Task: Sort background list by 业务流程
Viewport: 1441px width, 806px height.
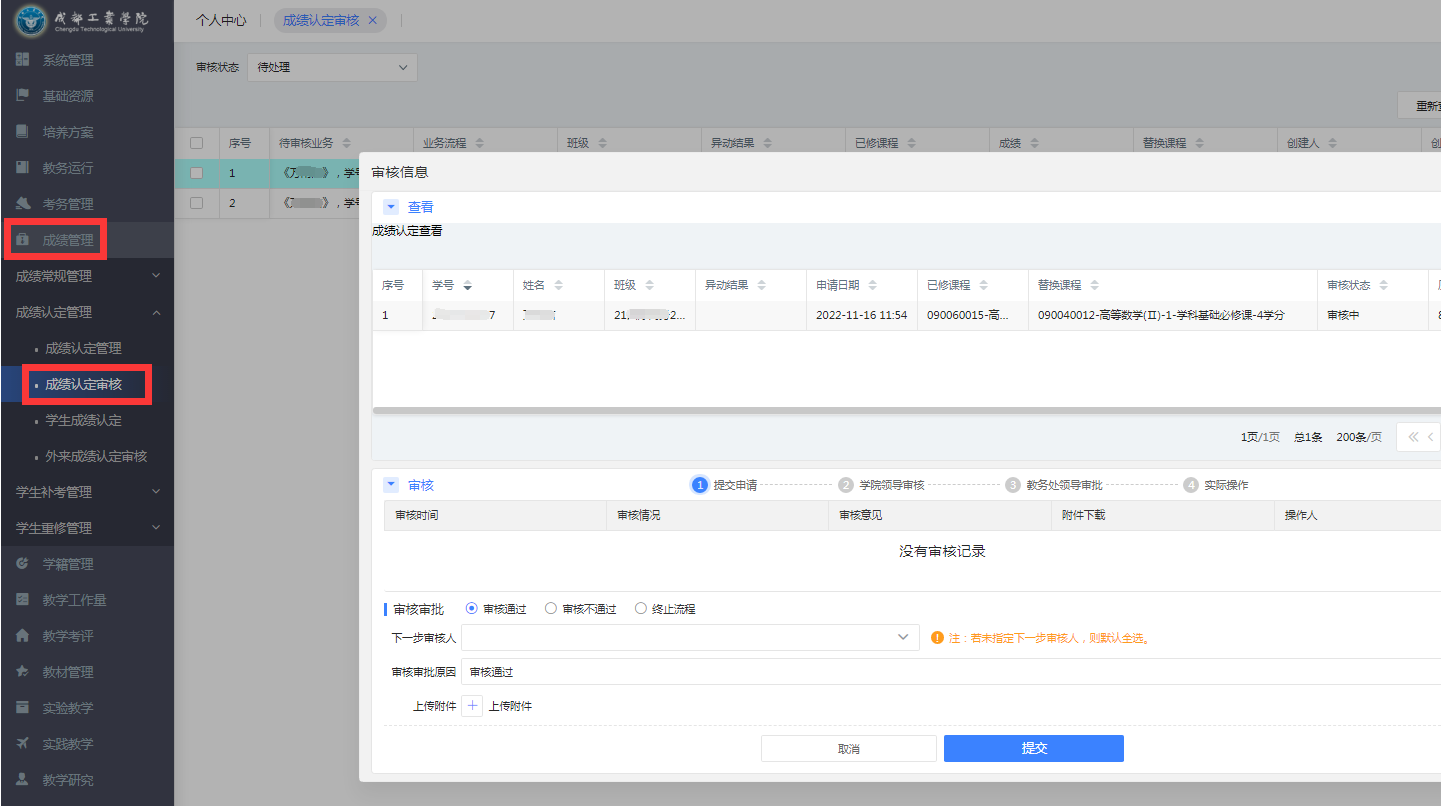Action: pos(479,143)
